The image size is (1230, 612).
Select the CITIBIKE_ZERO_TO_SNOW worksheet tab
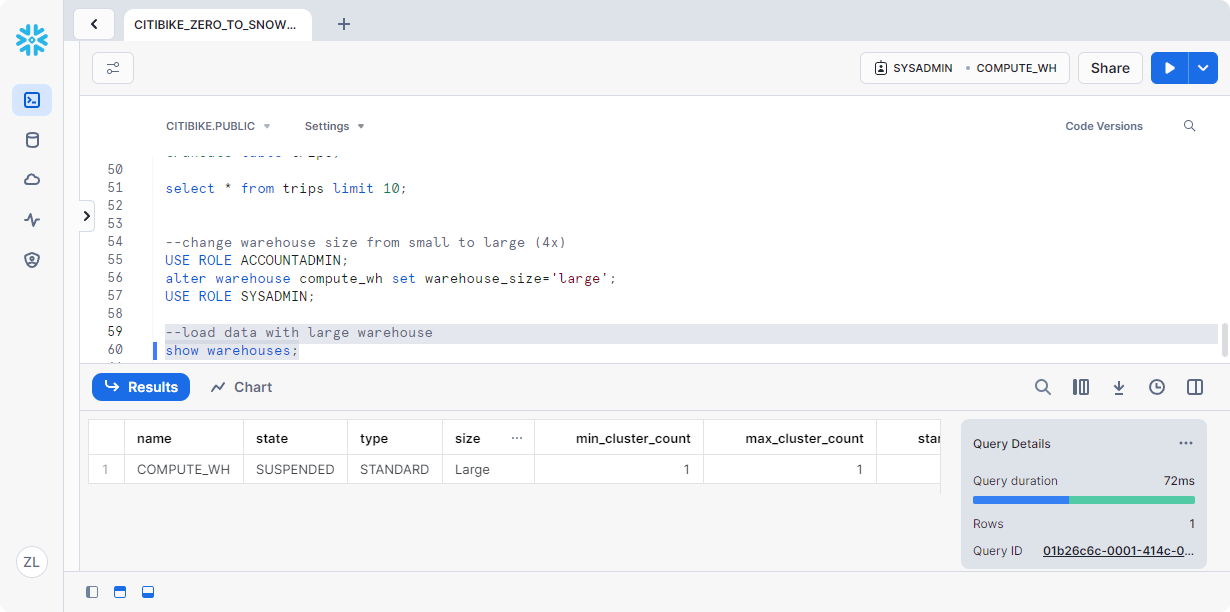[216, 24]
